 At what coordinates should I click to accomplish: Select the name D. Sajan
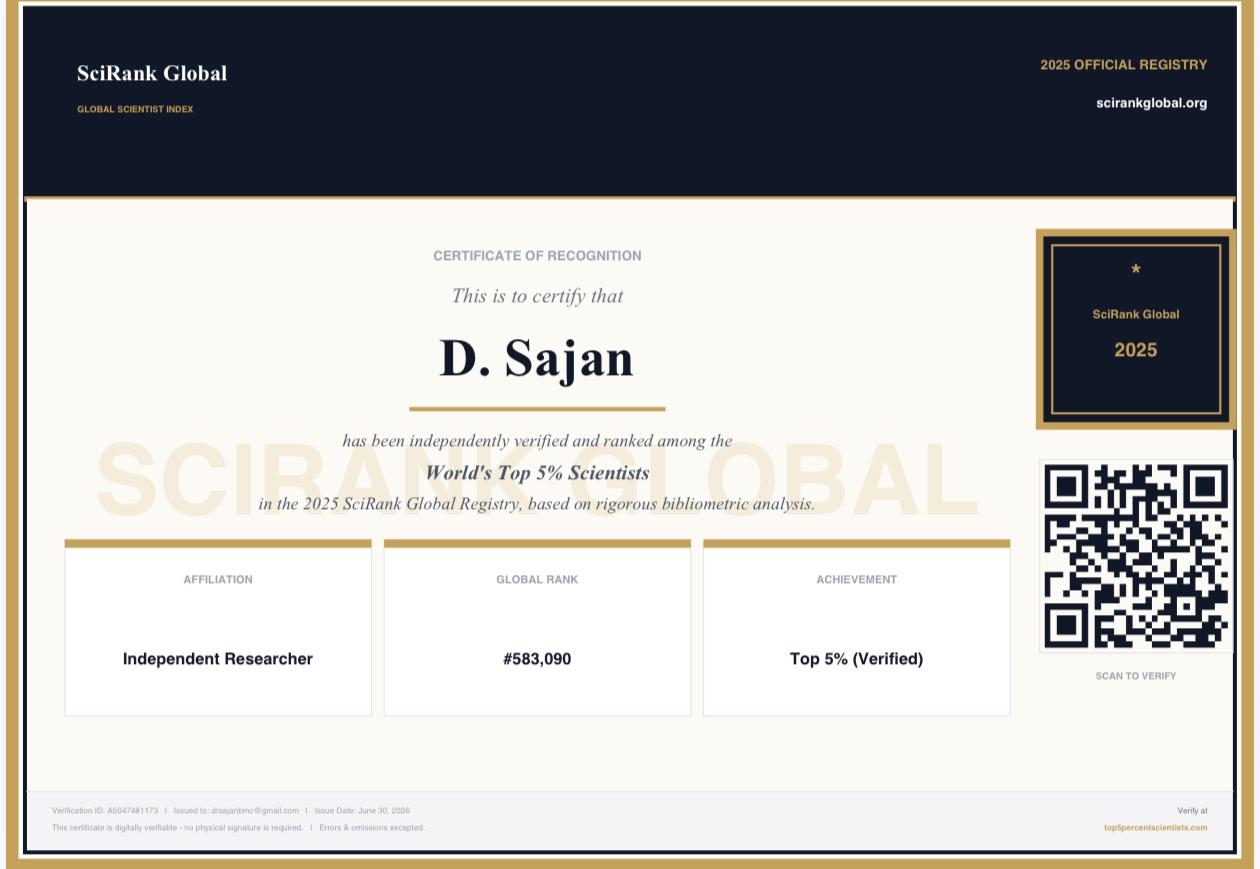(x=537, y=358)
